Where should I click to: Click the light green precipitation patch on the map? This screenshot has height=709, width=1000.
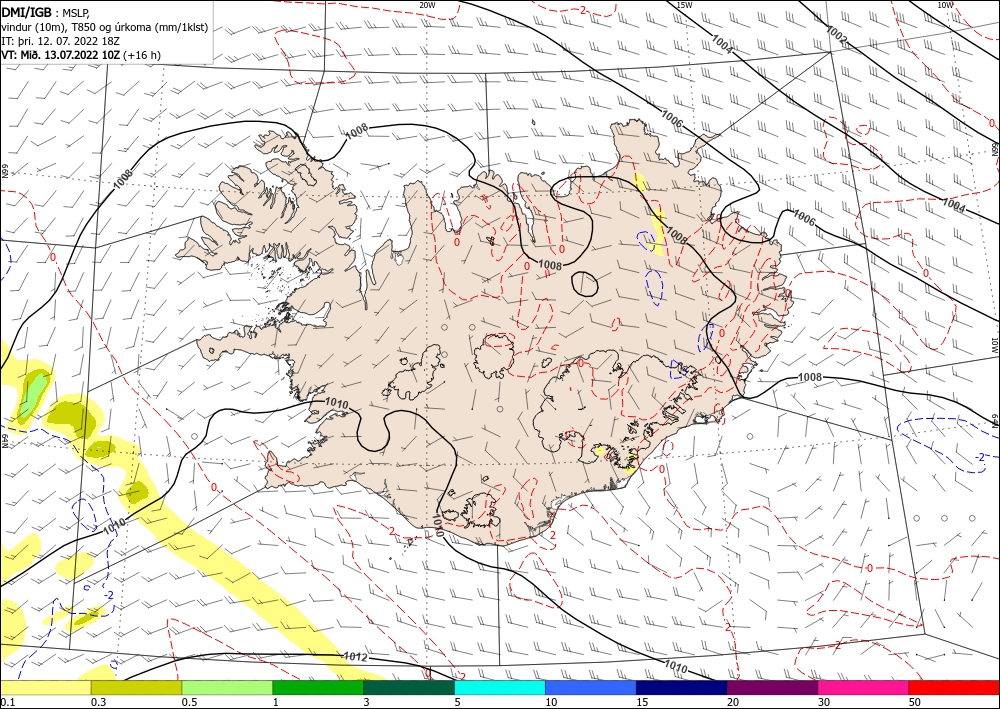point(32,395)
